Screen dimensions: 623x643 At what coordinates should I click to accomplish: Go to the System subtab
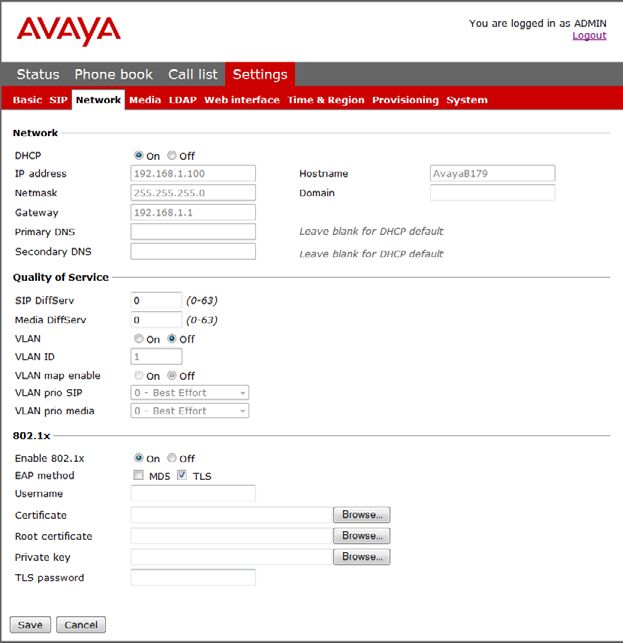467,100
